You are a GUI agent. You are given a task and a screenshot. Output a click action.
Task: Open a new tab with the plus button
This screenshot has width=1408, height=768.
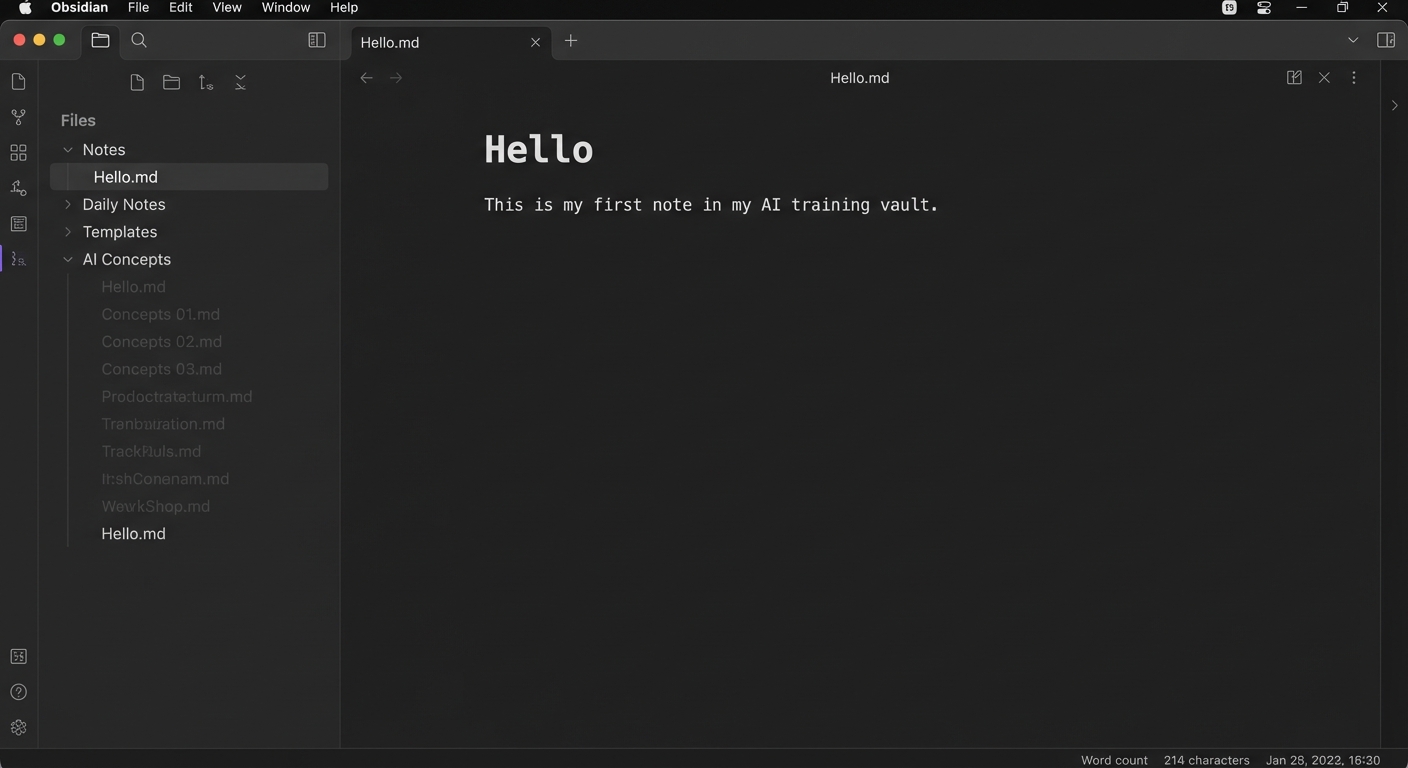pos(571,41)
